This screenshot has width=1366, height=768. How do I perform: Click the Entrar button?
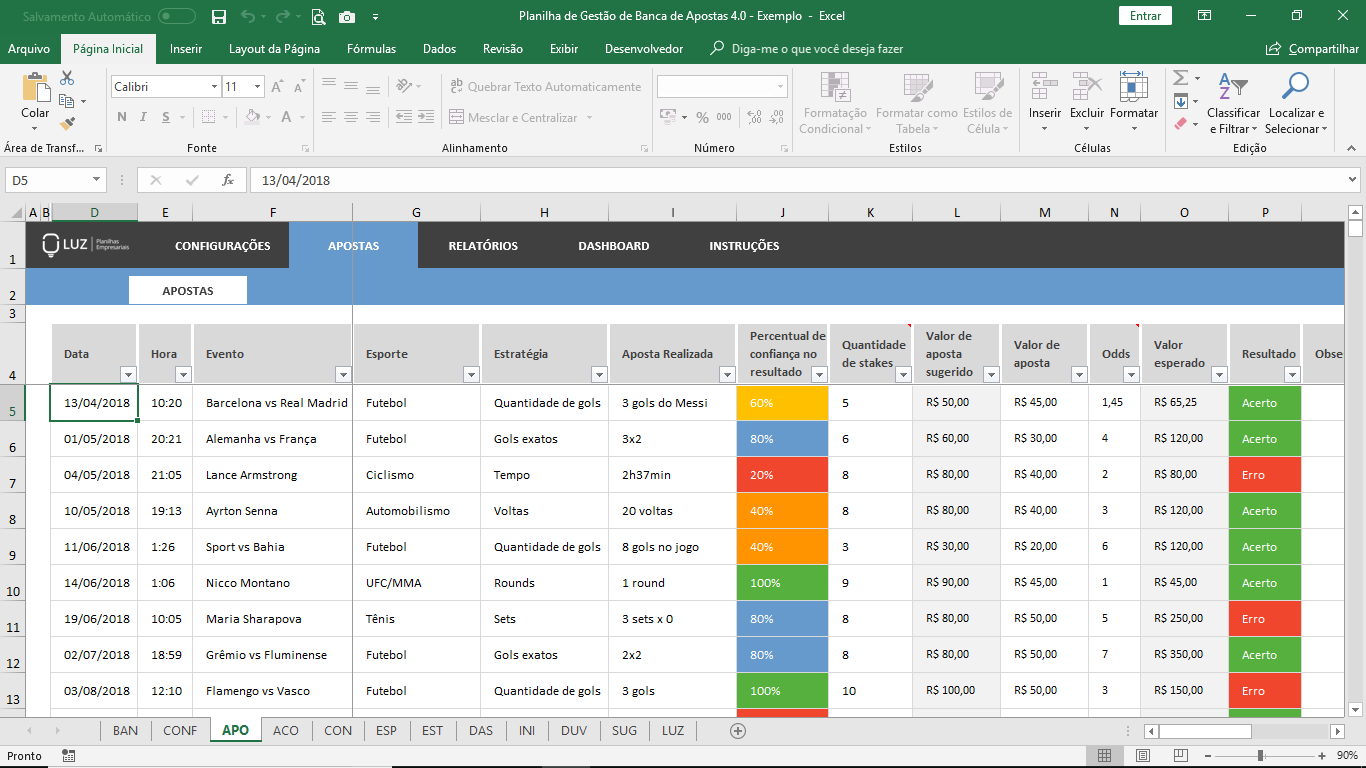(x=1144, y=17)
